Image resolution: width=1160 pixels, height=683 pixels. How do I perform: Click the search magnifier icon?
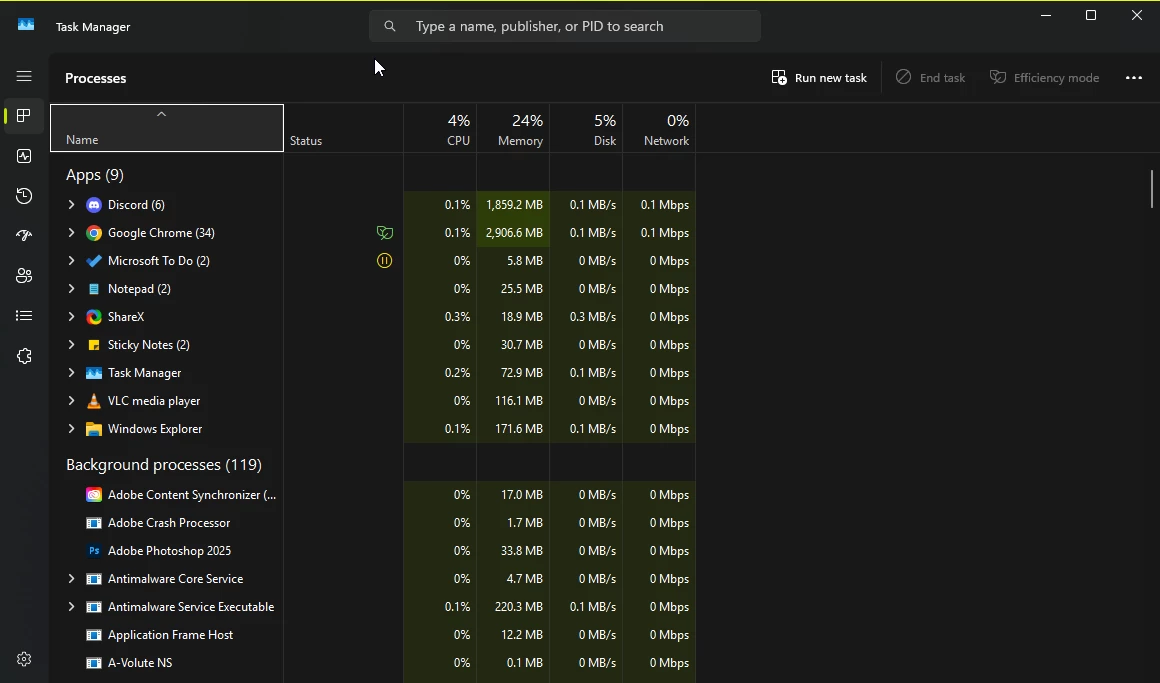point(390,27)
